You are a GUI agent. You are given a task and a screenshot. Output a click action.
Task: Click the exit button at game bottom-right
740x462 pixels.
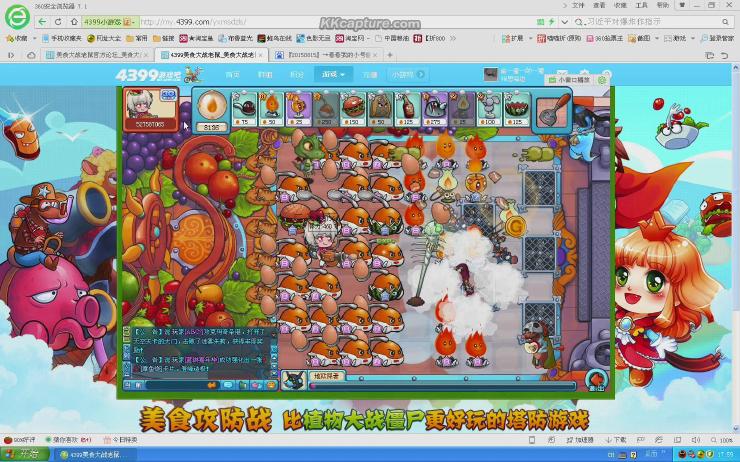[x=596, y=378]
